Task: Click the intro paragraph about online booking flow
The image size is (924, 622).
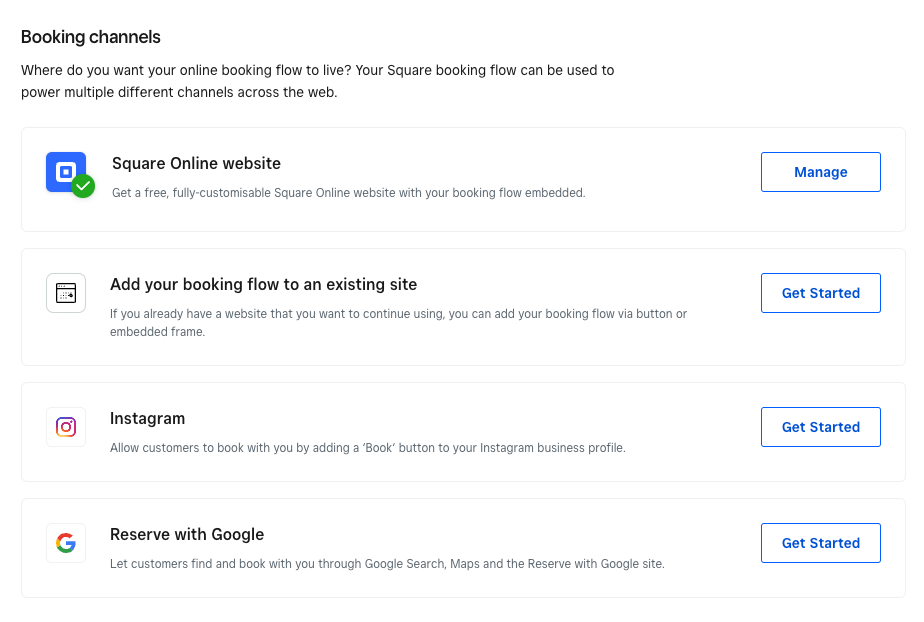Action: (x=317, y=81)
